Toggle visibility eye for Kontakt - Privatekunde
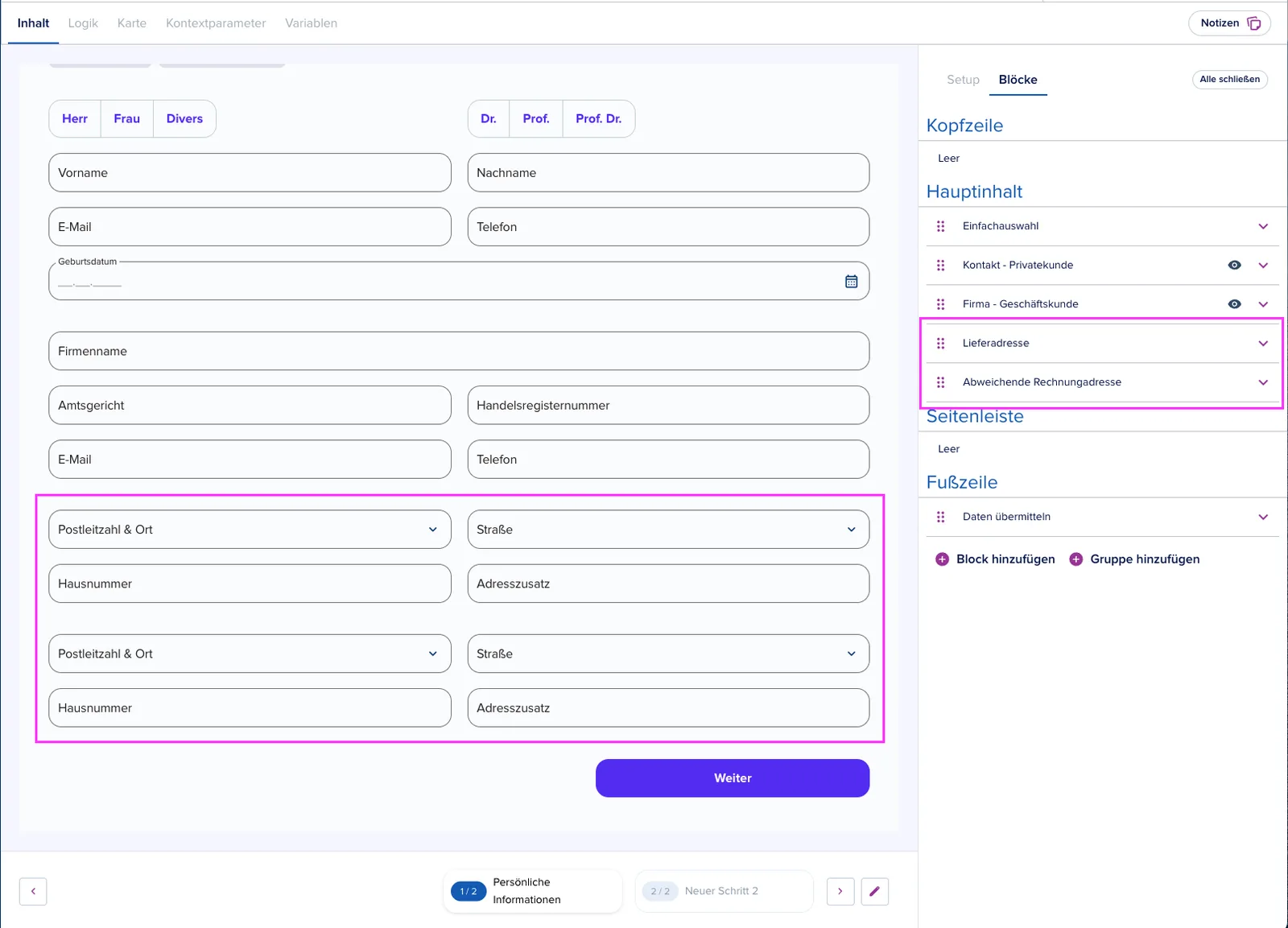The image size is (1288, 928). click(1234, 266)
